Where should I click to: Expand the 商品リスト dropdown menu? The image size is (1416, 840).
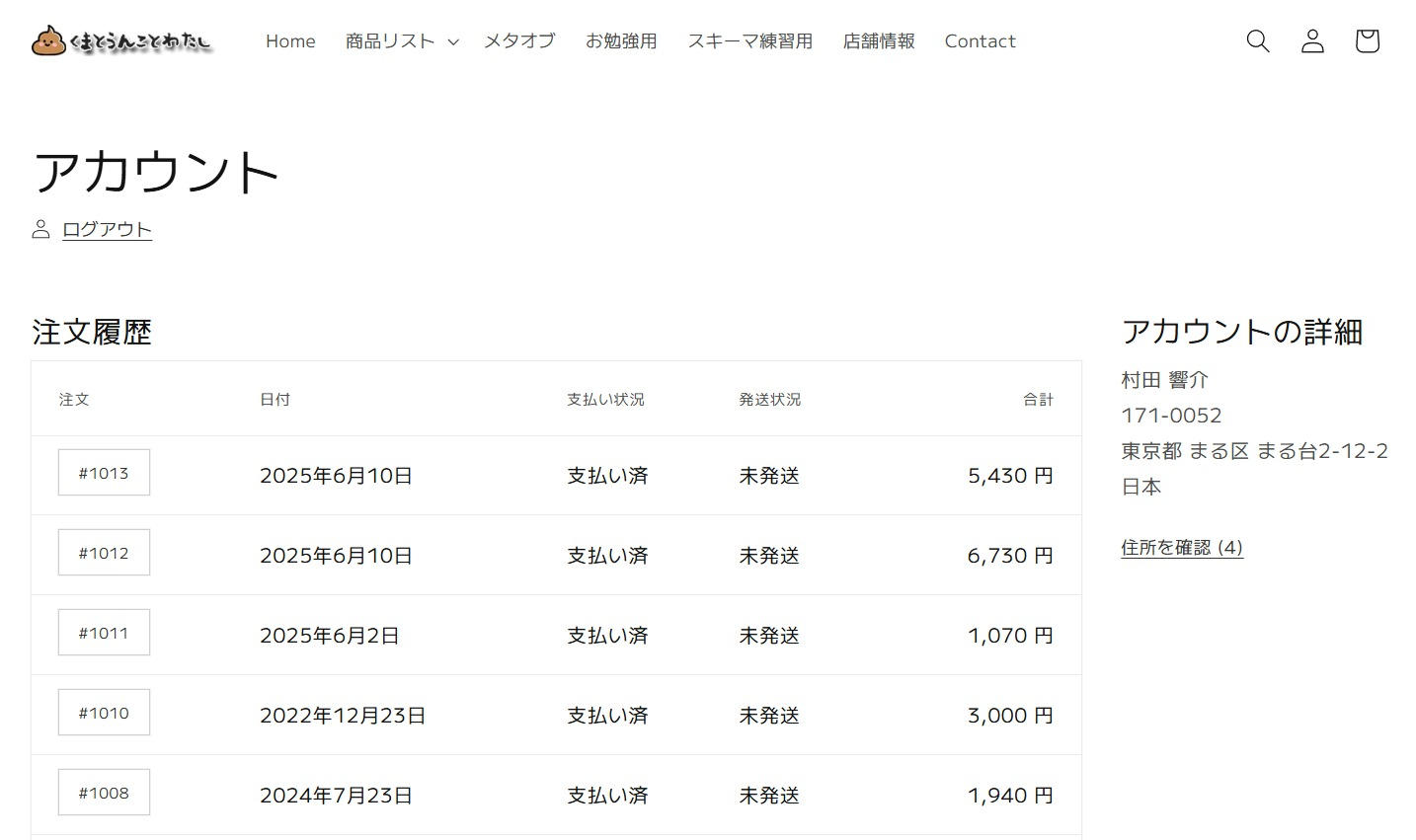point(401,41)
